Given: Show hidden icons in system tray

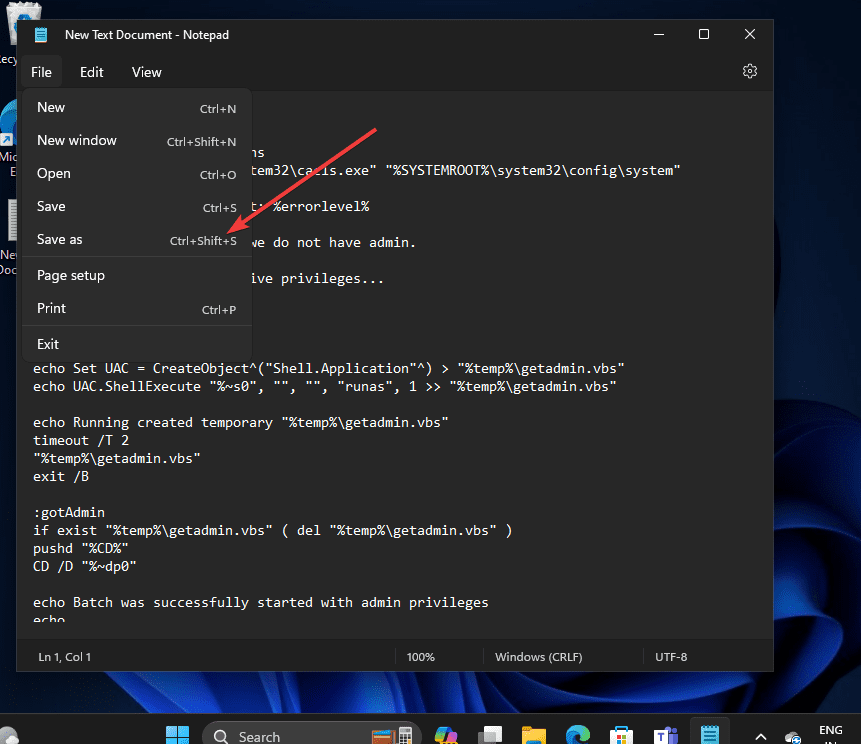Looking at the screenshot, I should pyautogui.click(x=761, y=736).
